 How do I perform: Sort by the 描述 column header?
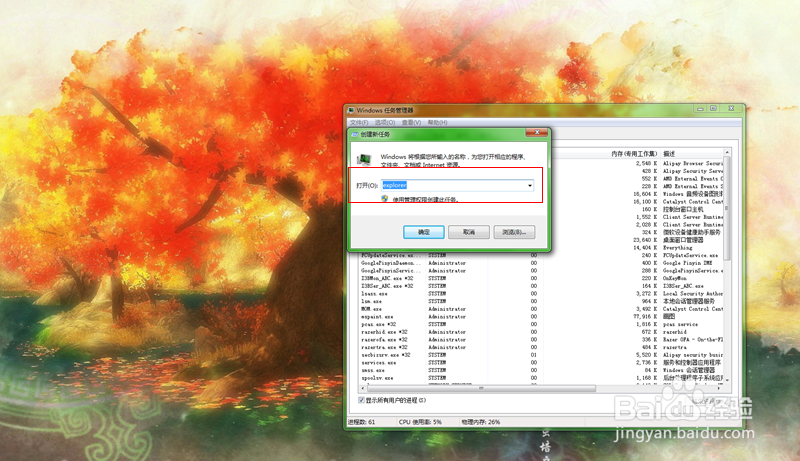(669, 153)
